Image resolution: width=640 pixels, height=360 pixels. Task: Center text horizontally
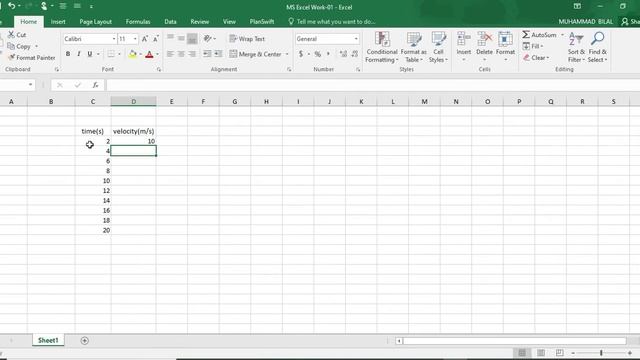tap(181, 54)
